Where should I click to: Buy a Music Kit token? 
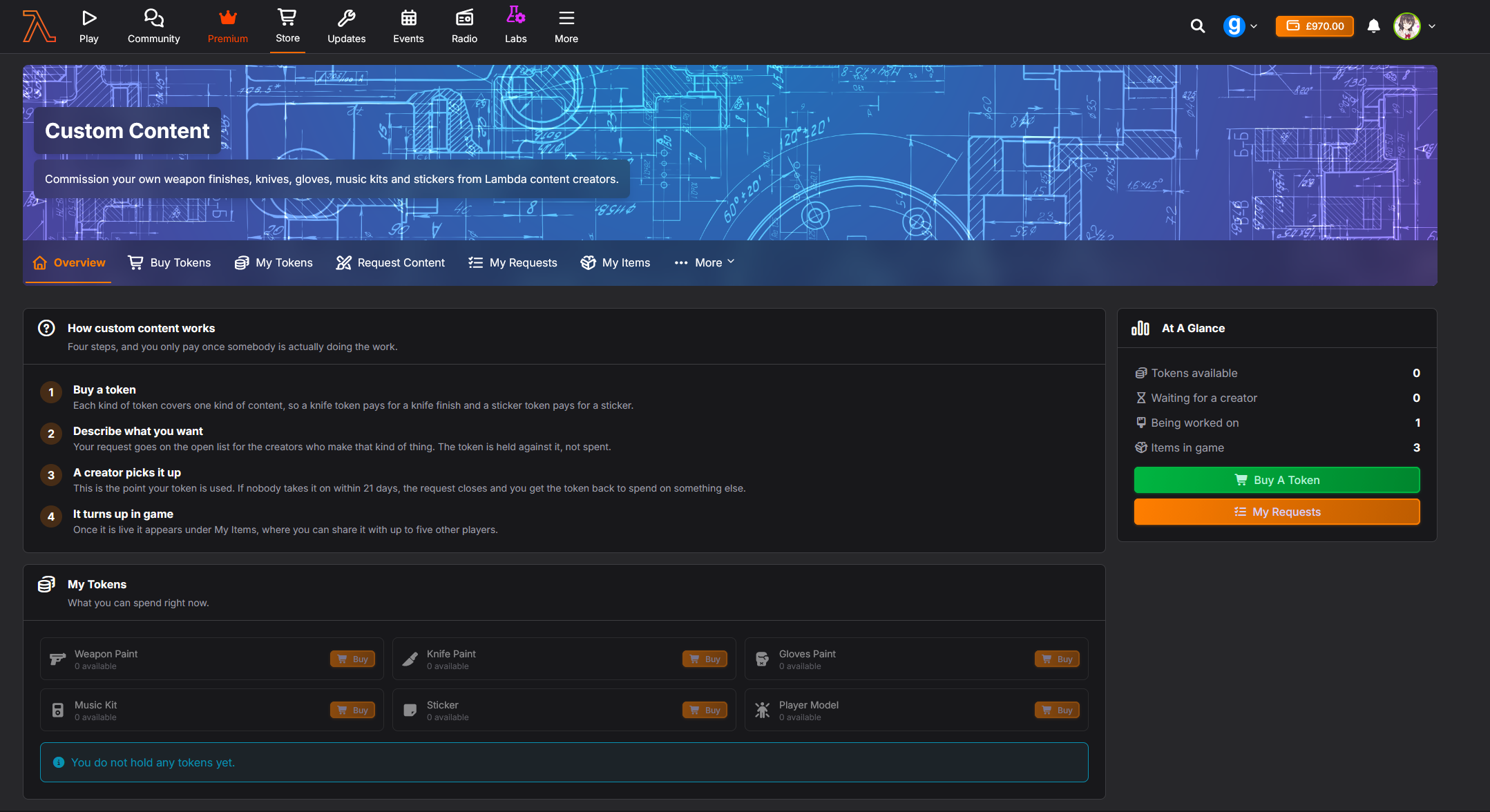point(352,710)
